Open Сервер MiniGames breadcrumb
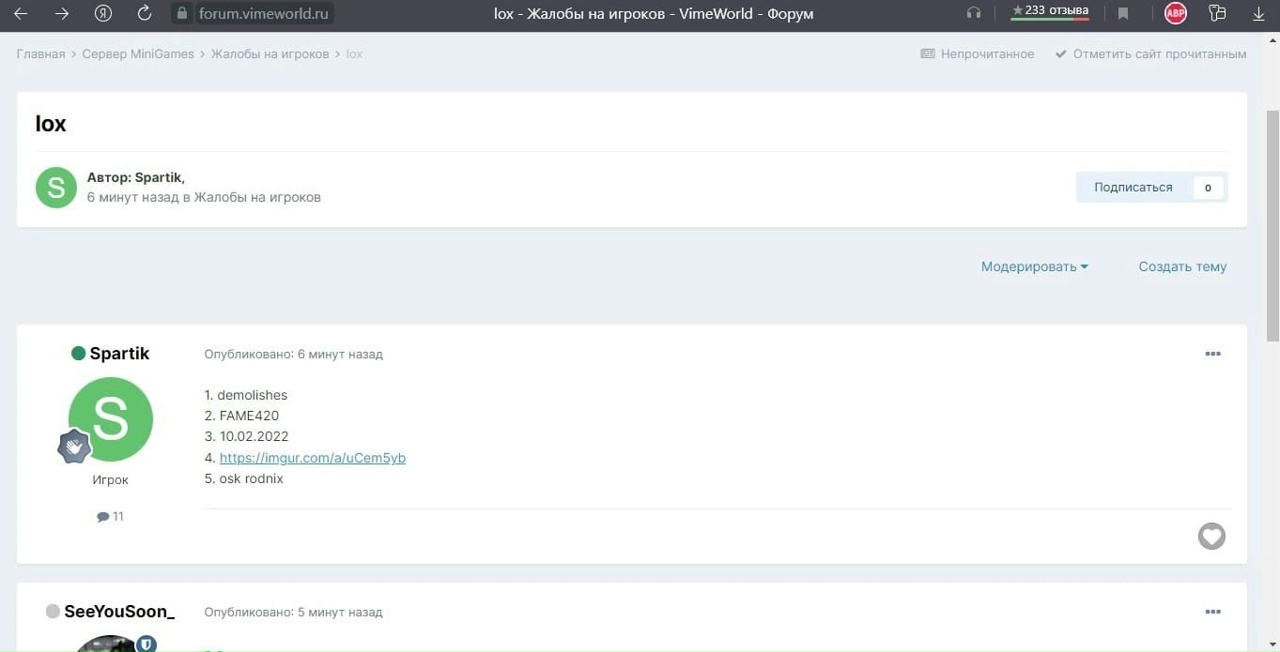The height and width of the screenshot is (652, 1280). coord(138,54)
